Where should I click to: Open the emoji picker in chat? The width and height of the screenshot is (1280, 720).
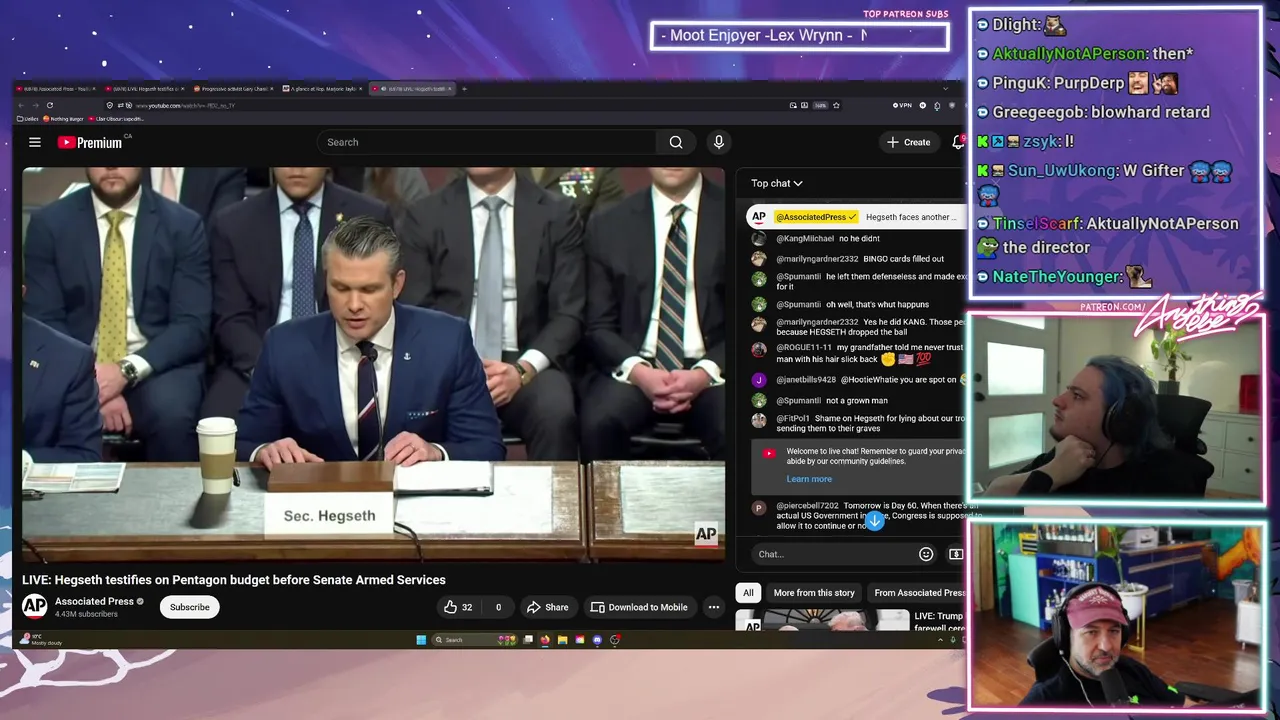coord(926,554)
